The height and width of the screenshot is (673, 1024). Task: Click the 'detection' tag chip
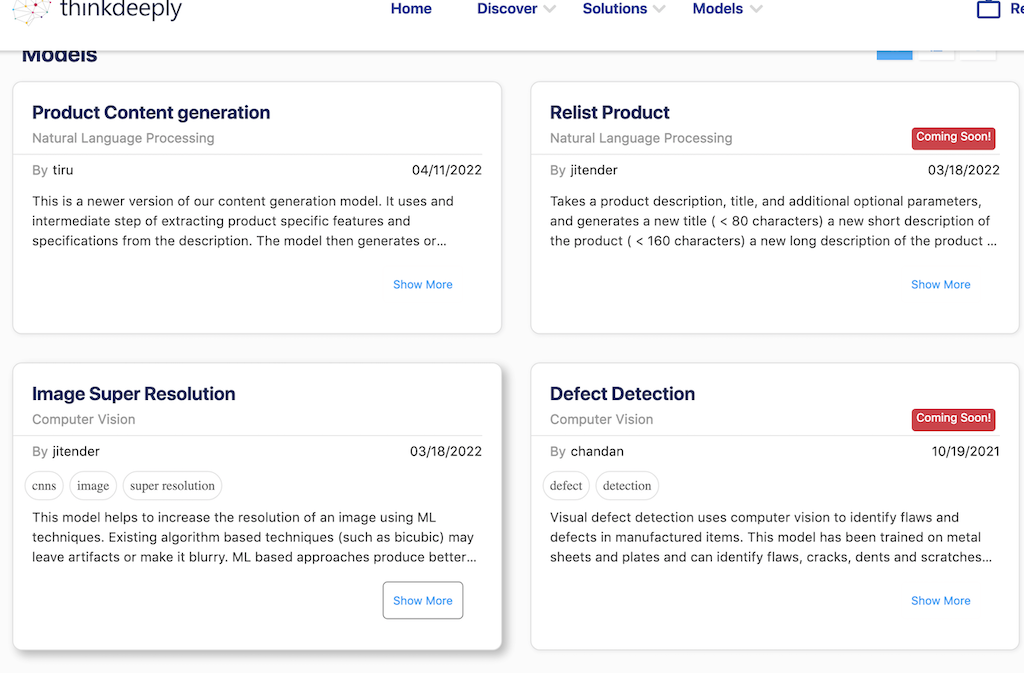click(627, 486)
